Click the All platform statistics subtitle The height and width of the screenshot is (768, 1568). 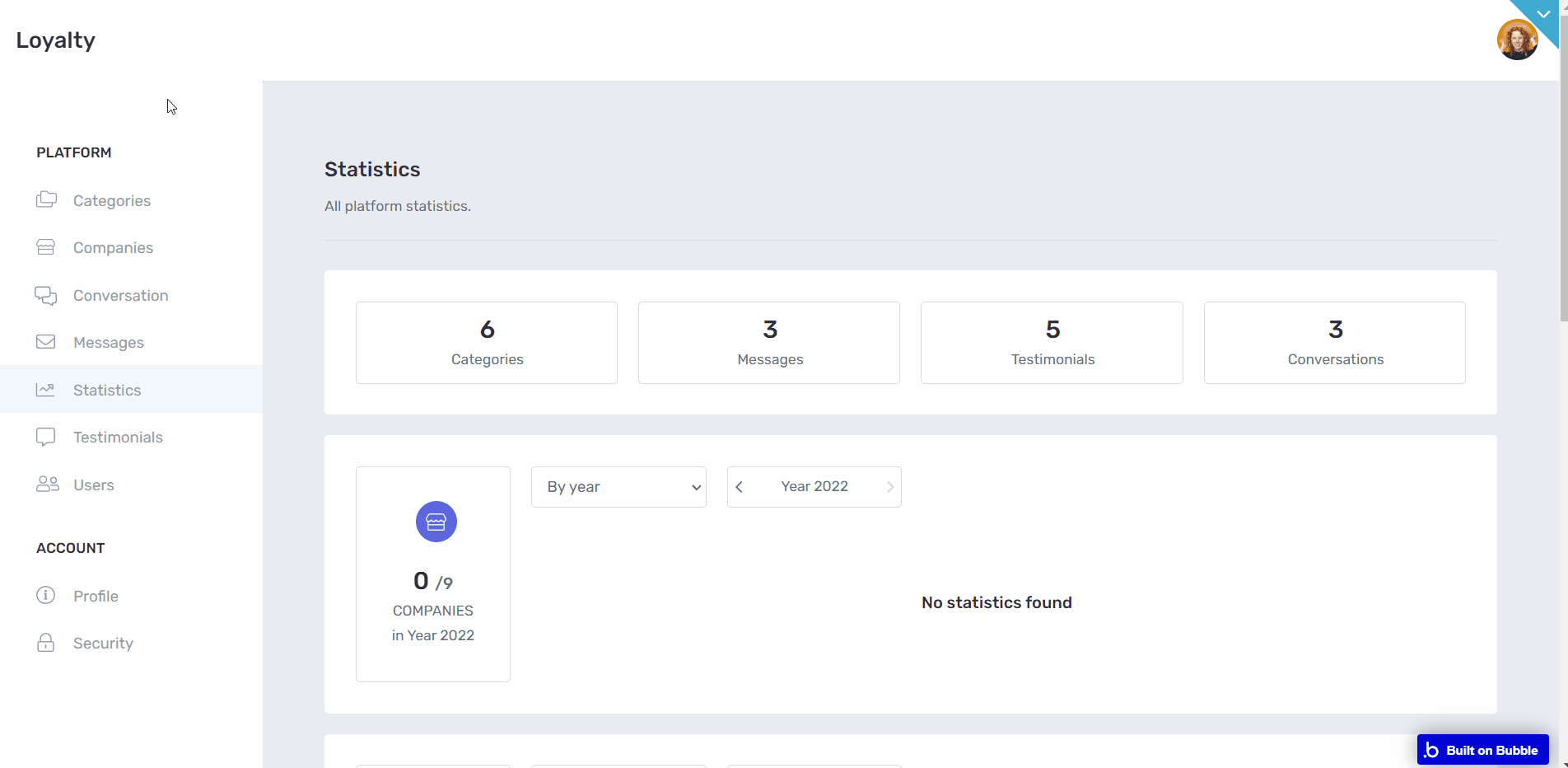[x=398, y=206]
